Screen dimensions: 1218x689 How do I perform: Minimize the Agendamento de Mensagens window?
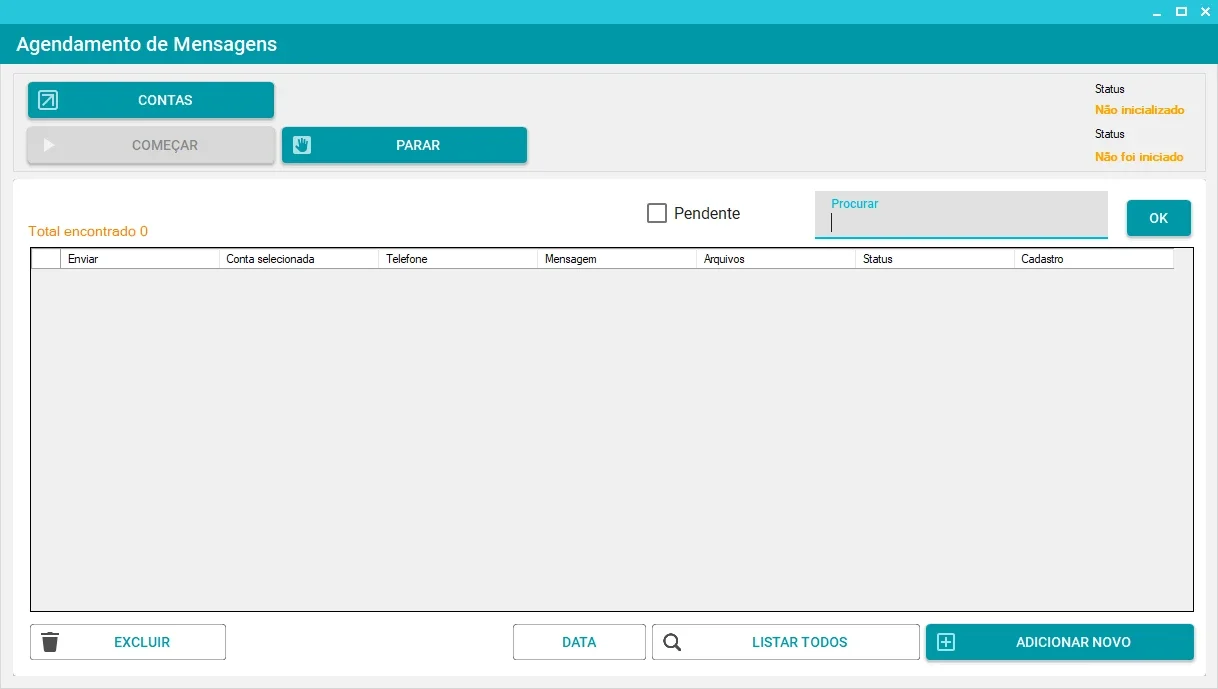point(1157,12)
